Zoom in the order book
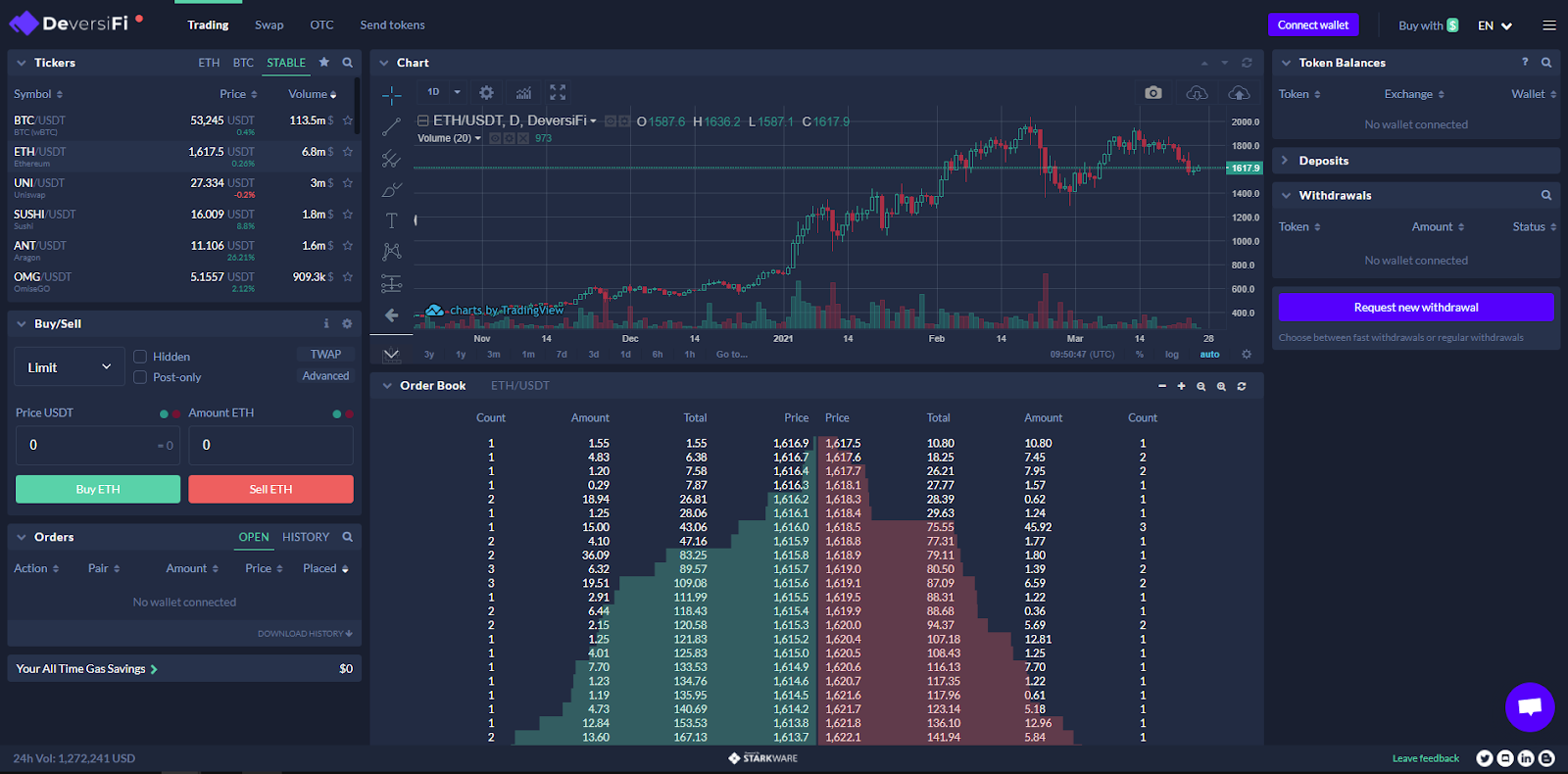Screen dimensions: 1568x774 point(1221,386)
